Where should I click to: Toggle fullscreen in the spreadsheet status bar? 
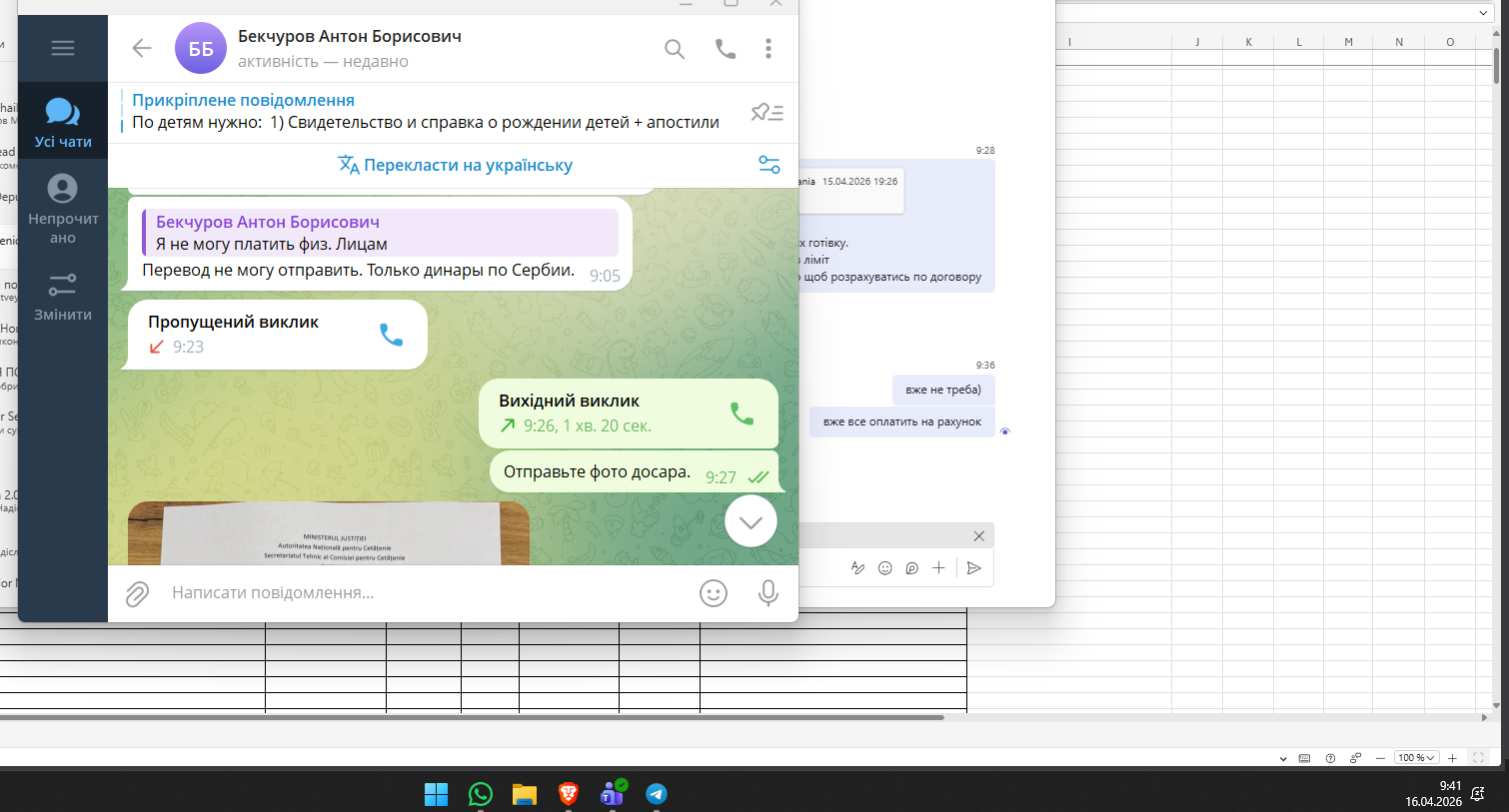[1478, 758]
